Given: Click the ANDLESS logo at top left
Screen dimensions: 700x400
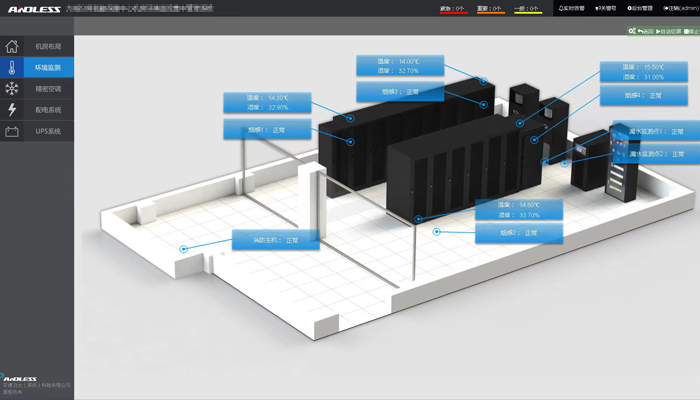Looking at the screenshot, I should (x=33, y=9).
